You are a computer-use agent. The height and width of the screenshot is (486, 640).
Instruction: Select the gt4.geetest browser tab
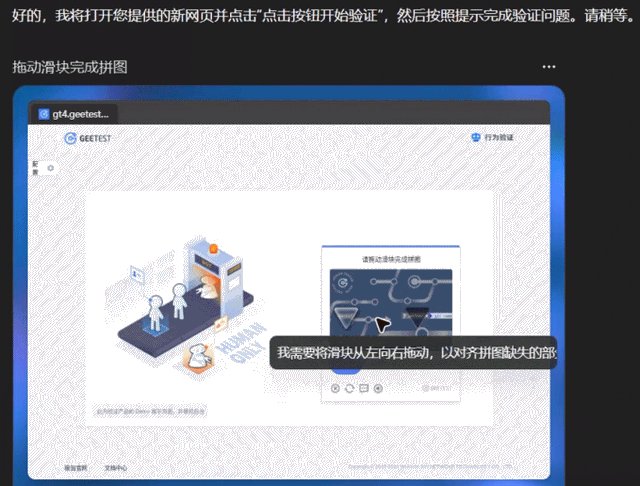click(74, 114)
